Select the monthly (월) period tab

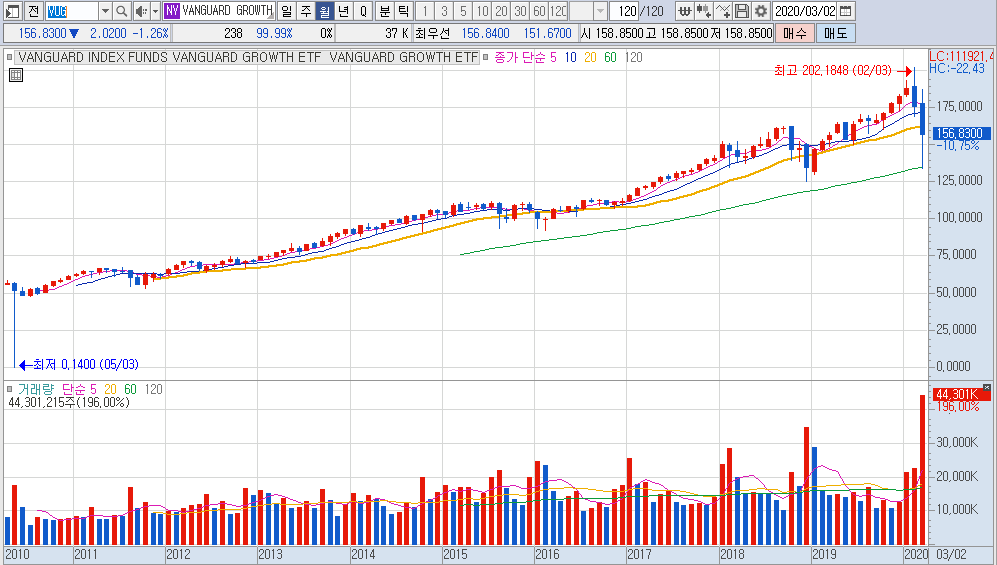pos(325,11)
